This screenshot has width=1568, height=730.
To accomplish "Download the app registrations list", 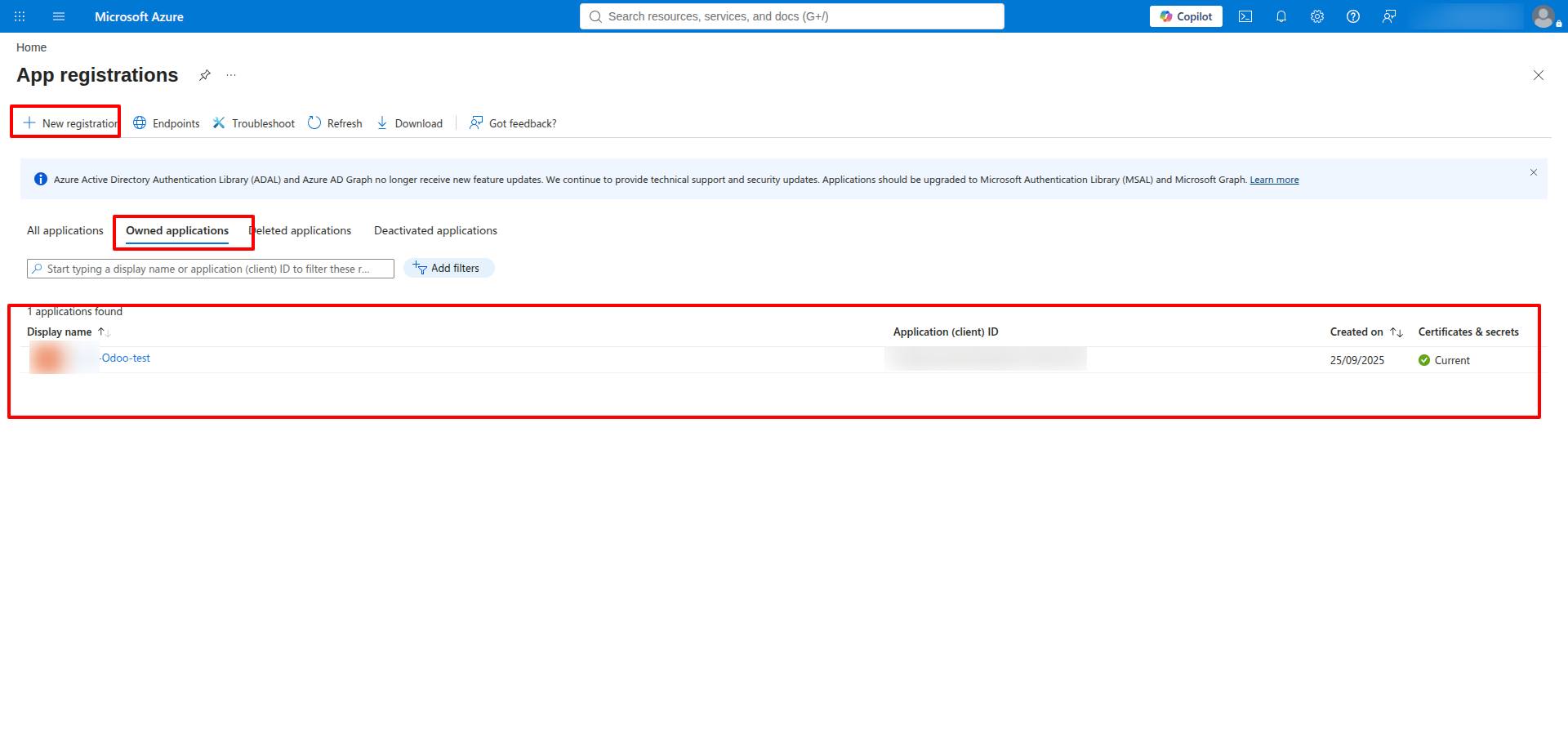I will [x=410, y=123].
